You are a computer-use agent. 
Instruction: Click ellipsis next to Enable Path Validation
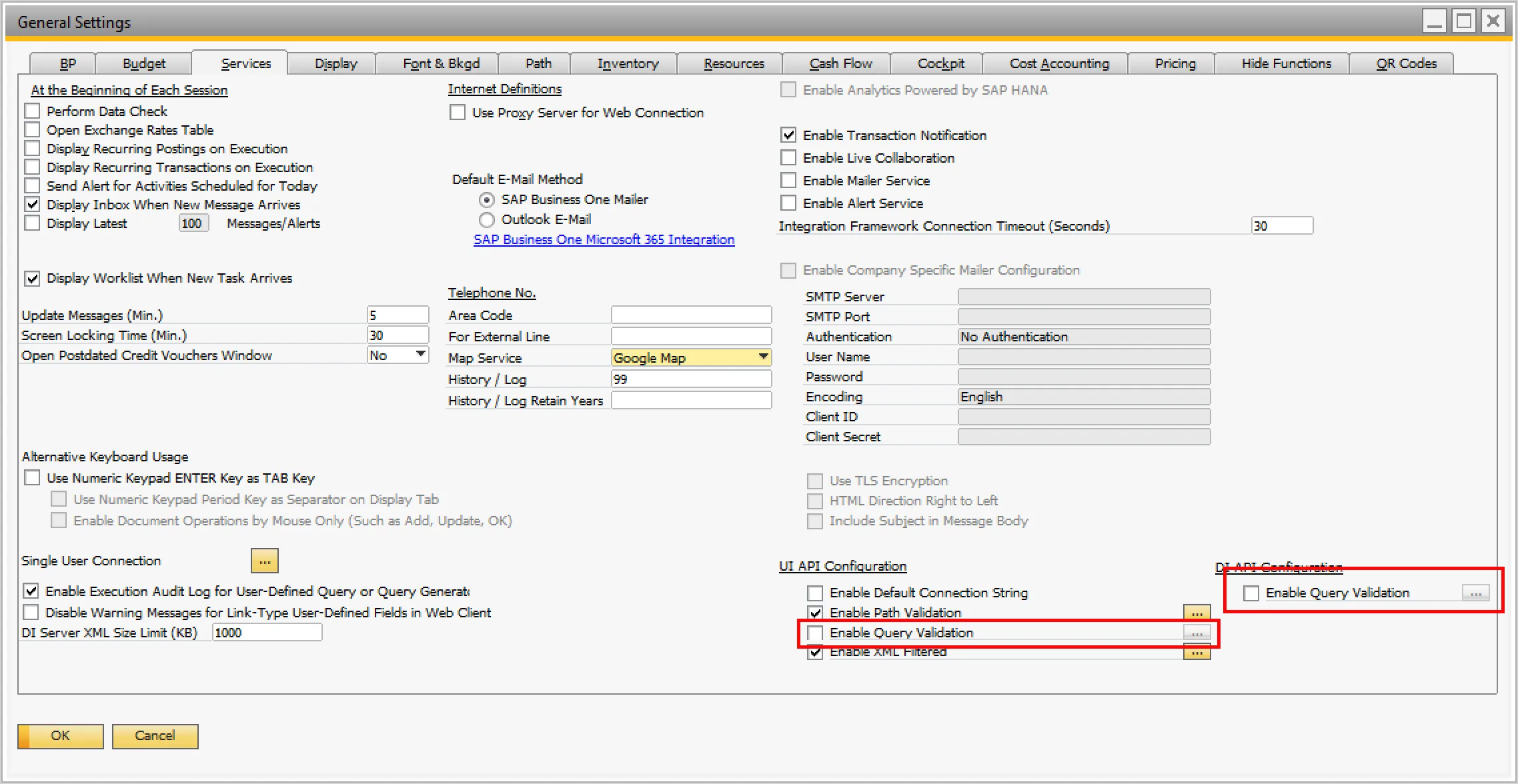click(x=1197, y=612)
